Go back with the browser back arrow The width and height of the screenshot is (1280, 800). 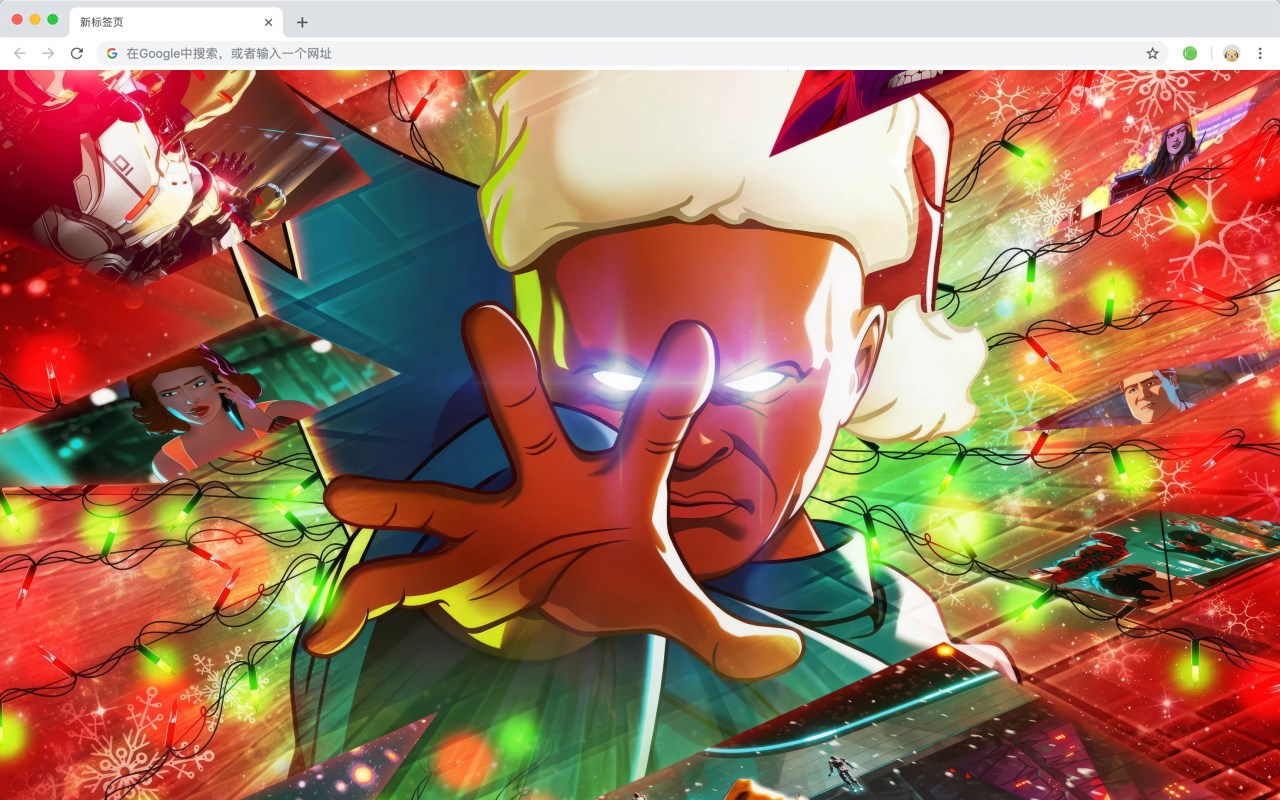(20, 53)
